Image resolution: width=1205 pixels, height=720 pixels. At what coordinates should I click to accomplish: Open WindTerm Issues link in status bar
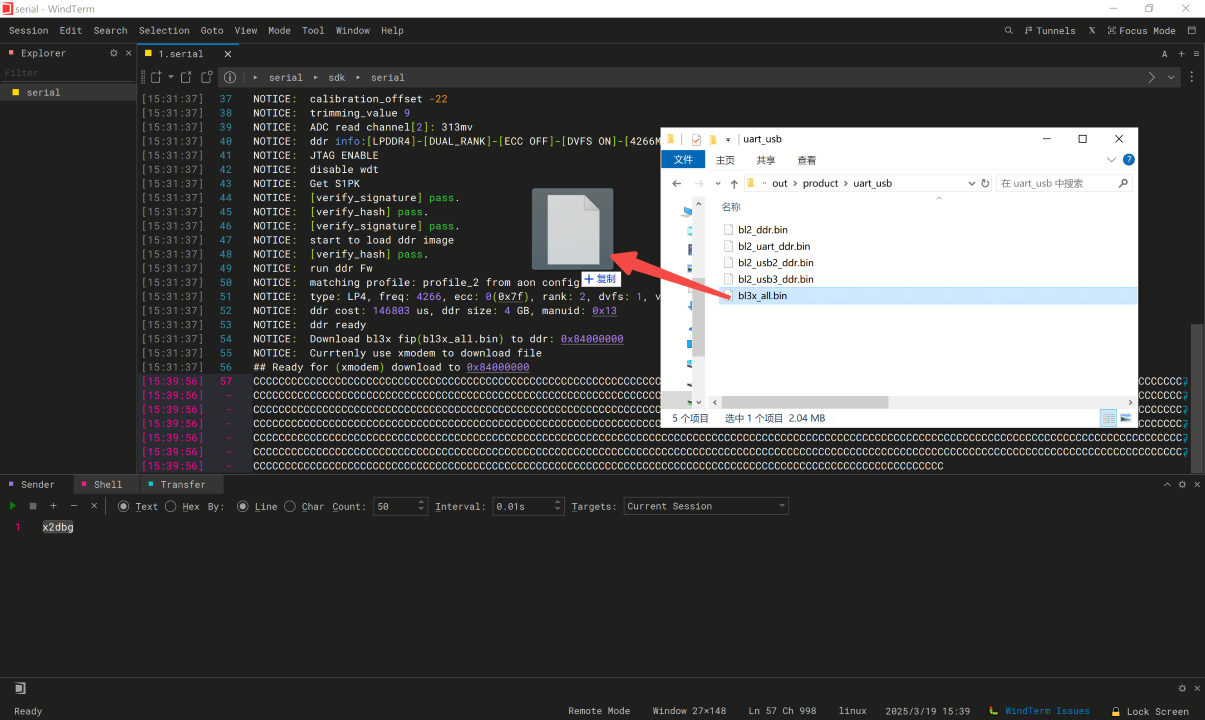(x=1040, y=711)
